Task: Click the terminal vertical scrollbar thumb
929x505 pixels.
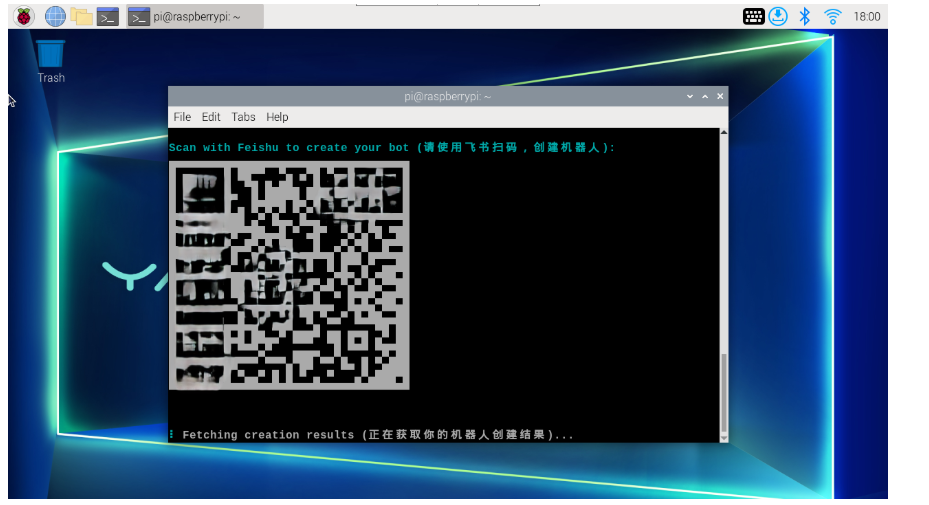Action: [723, 393]
